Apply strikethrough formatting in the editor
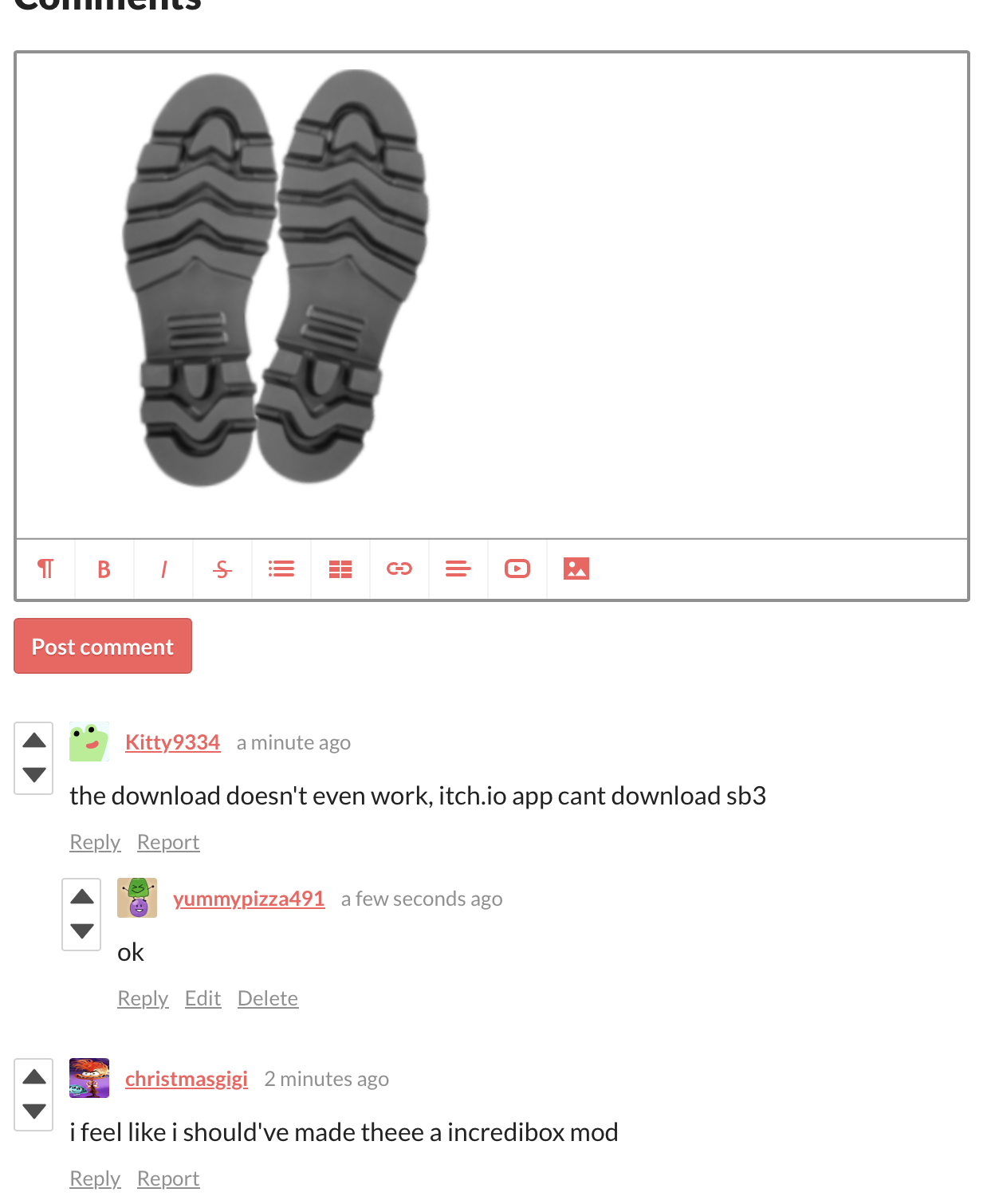This screenshot has width=983, height=1204. (x=222, y=569)
